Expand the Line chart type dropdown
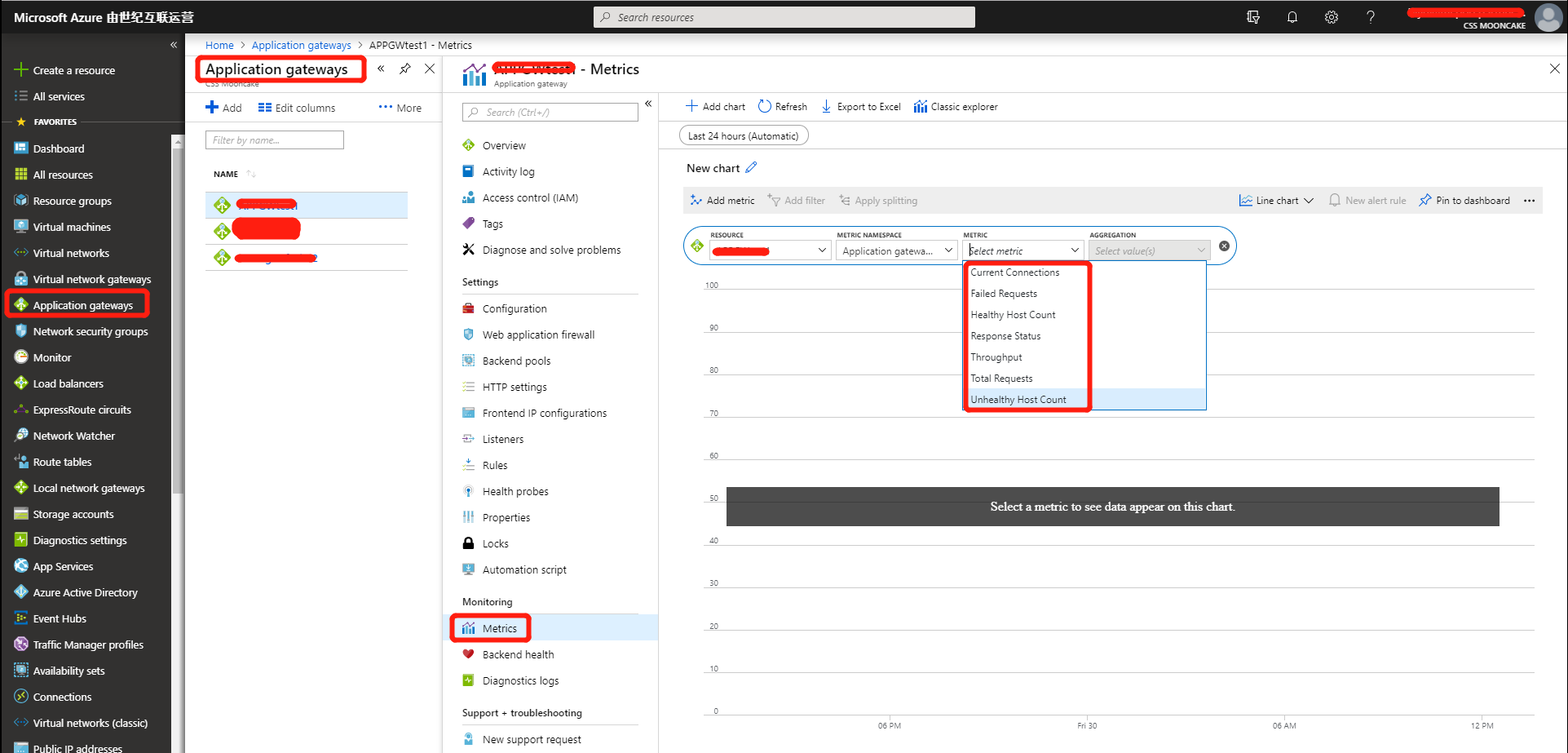The height and width of the screenshot is (753, 1568). point(1276,201)
